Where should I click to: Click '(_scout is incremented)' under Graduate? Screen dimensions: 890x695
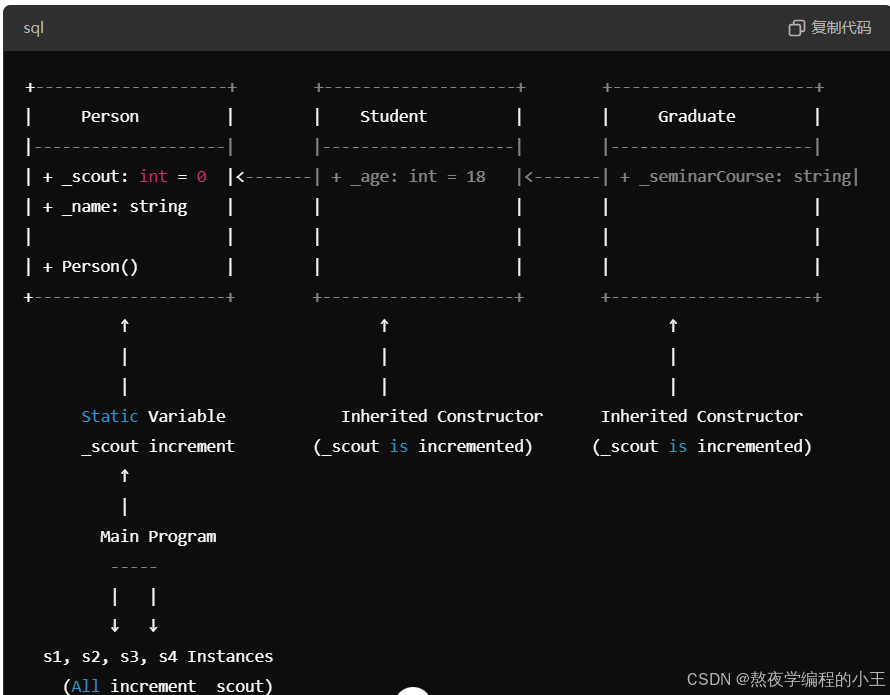(702, 446)
